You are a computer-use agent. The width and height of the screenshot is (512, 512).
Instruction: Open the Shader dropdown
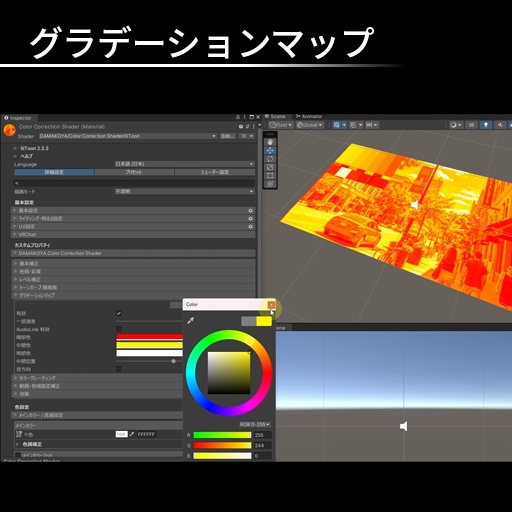pos(127,136)
